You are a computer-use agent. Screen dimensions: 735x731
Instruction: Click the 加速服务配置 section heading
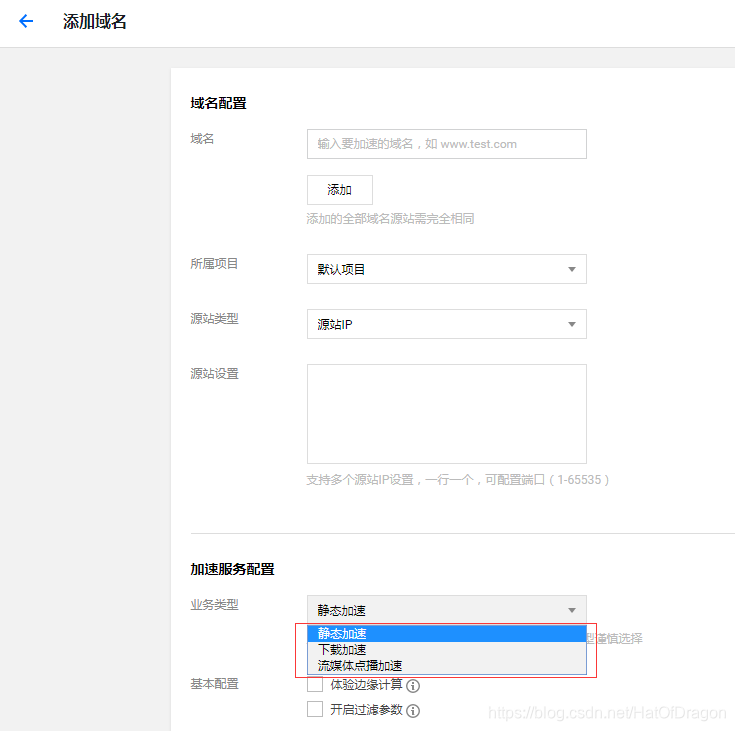[232, 569]
